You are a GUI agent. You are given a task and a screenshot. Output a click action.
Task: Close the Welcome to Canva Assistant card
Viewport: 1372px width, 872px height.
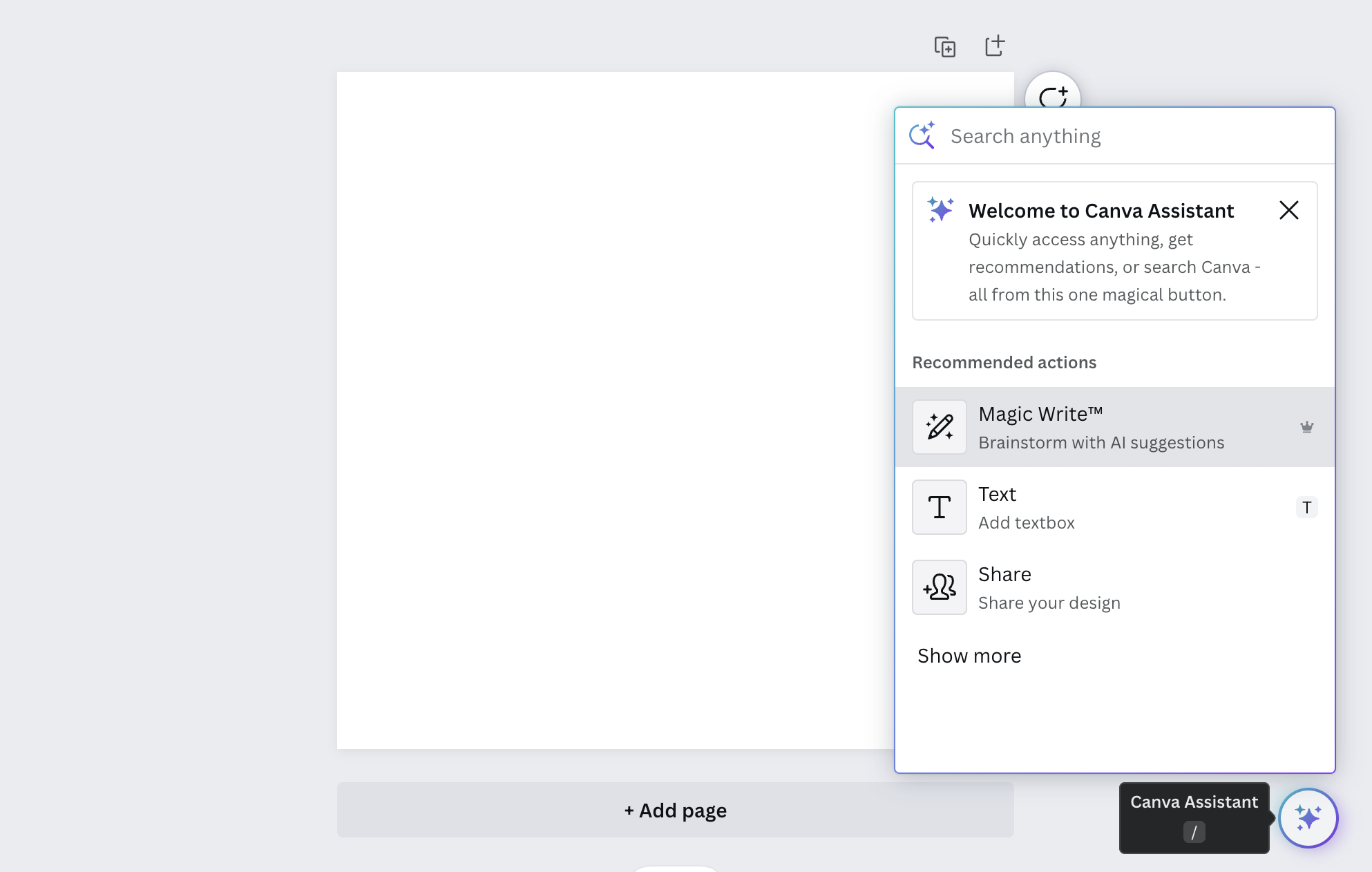coord(1288,210)
